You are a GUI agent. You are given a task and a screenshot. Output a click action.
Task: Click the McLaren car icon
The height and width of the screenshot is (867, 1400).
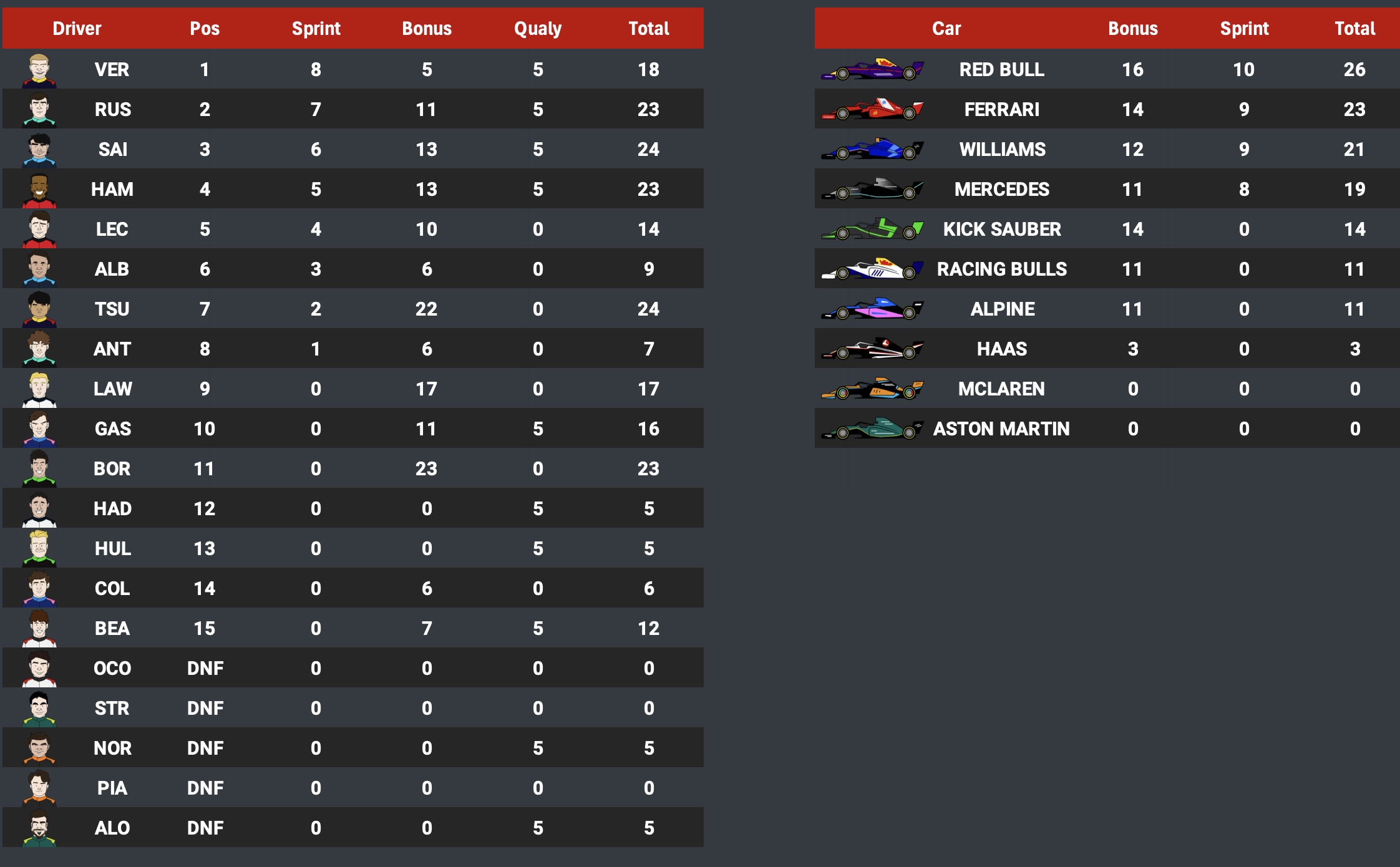pos(872,389)
